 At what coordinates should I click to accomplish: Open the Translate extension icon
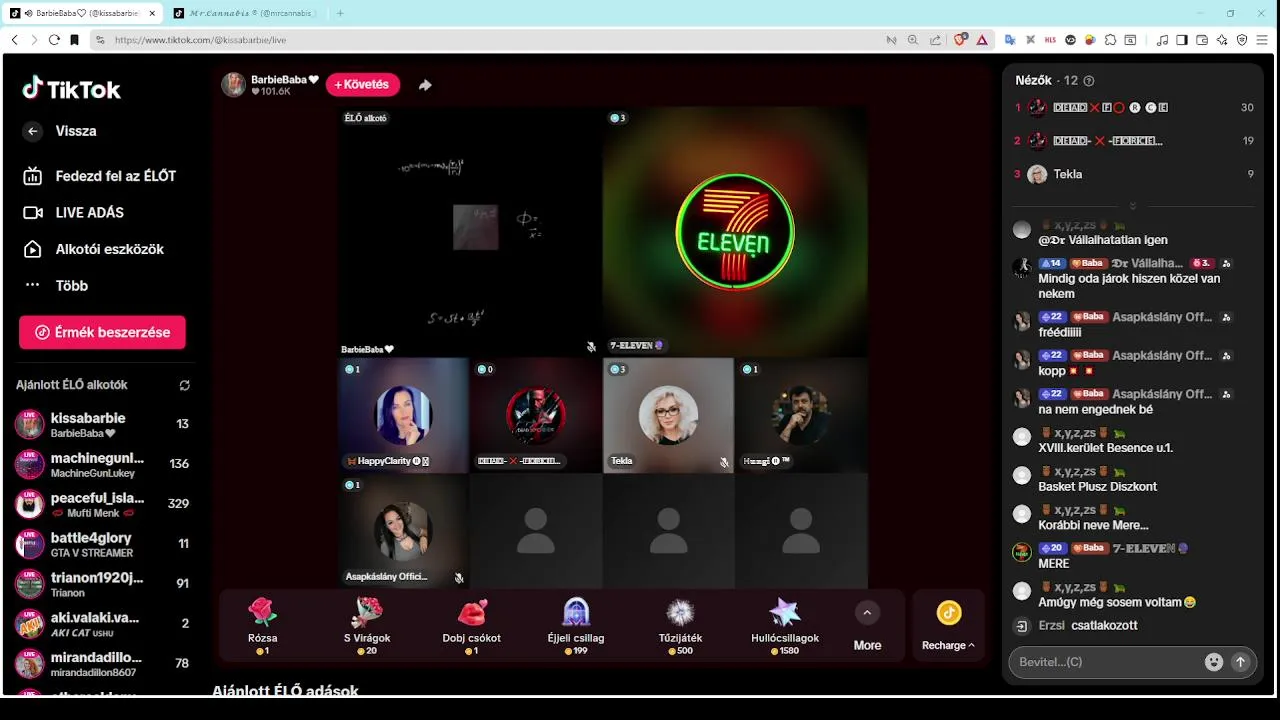pos(1010,40)
